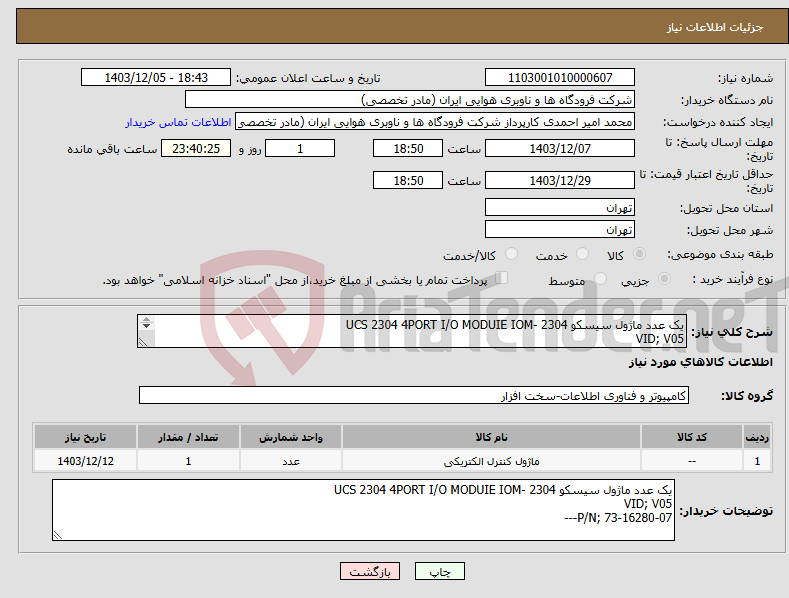
Task: Click the scroll down arrow in description box
Action: point(146,326)
